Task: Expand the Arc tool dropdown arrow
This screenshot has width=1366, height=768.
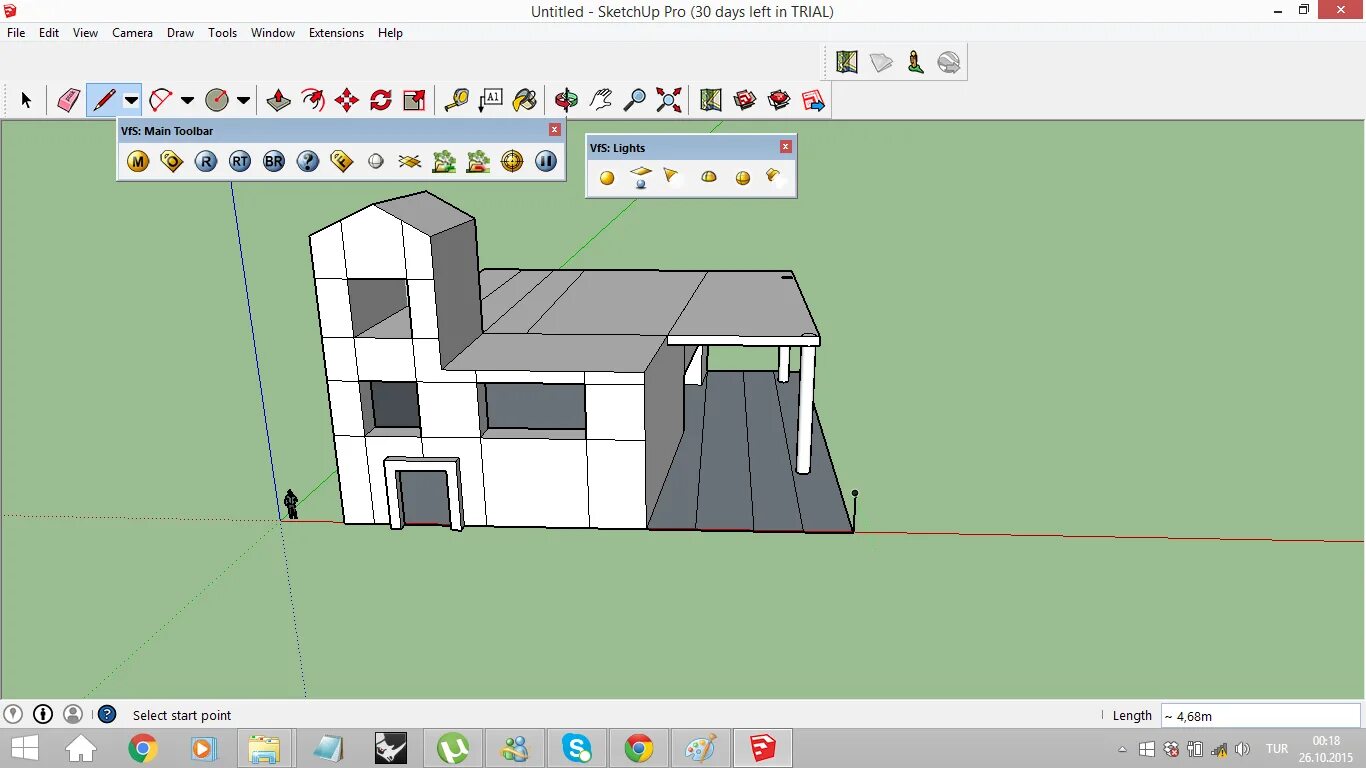Action: pyautogui.click(x=187, y=100)
